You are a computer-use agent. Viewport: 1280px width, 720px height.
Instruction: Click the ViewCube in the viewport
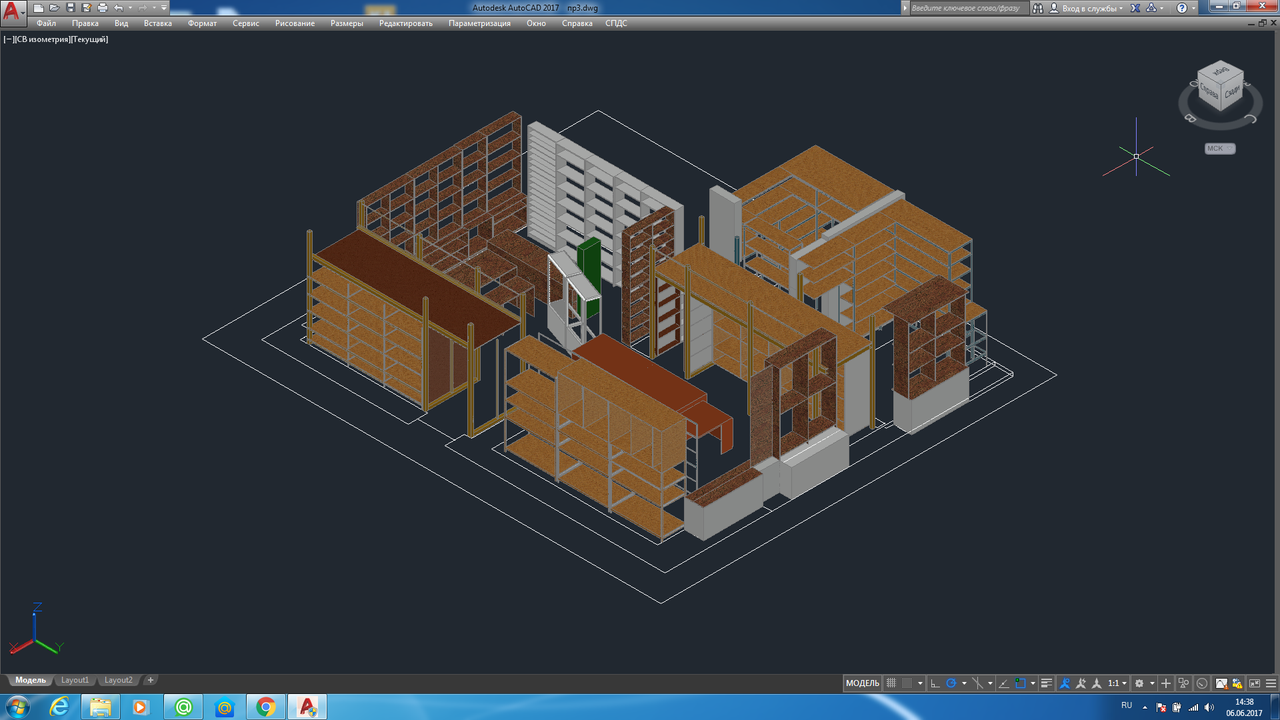(1220, 86)
